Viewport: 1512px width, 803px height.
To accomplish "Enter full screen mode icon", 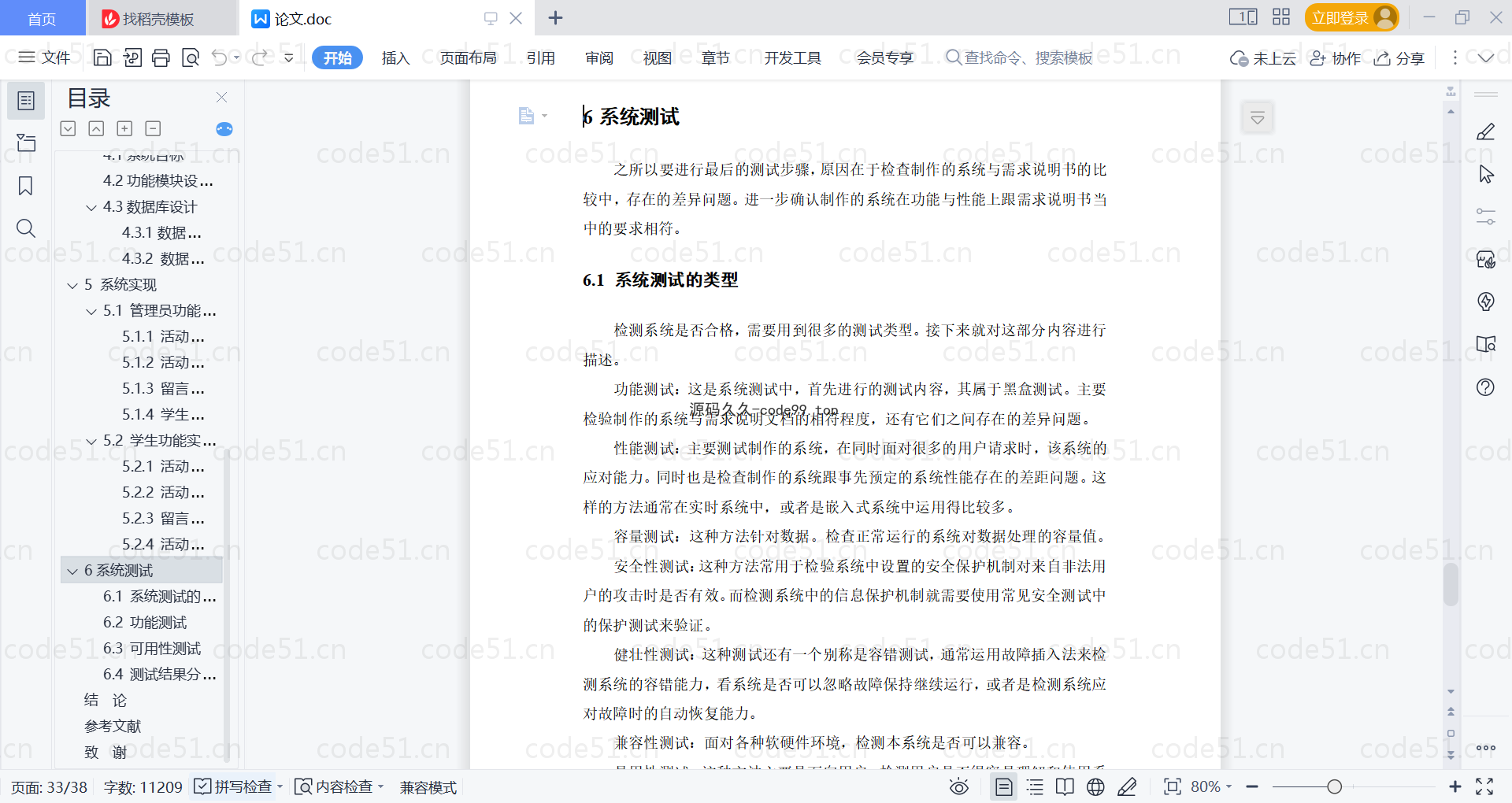I will [x=1484, y=786].
